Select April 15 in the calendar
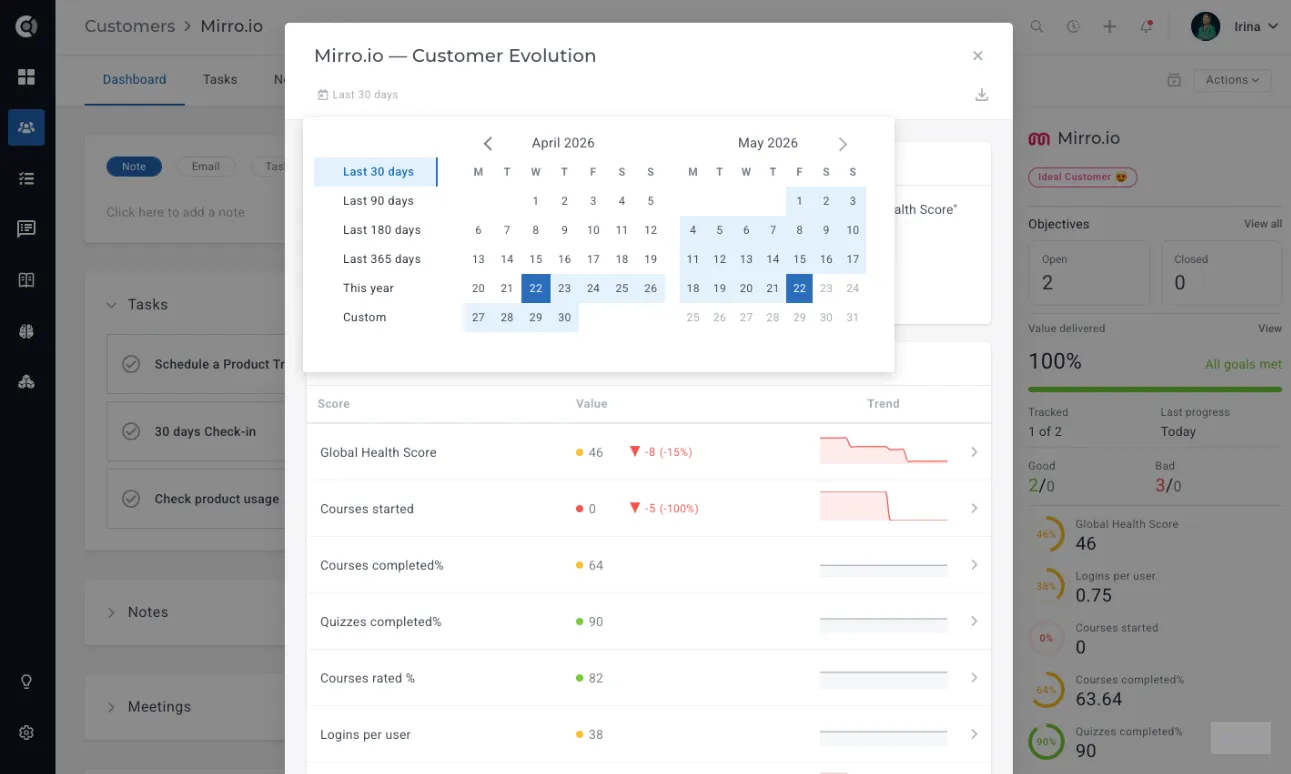Image resolution: width=1291 pixels, height=774 pixels. tap(536, 259)
